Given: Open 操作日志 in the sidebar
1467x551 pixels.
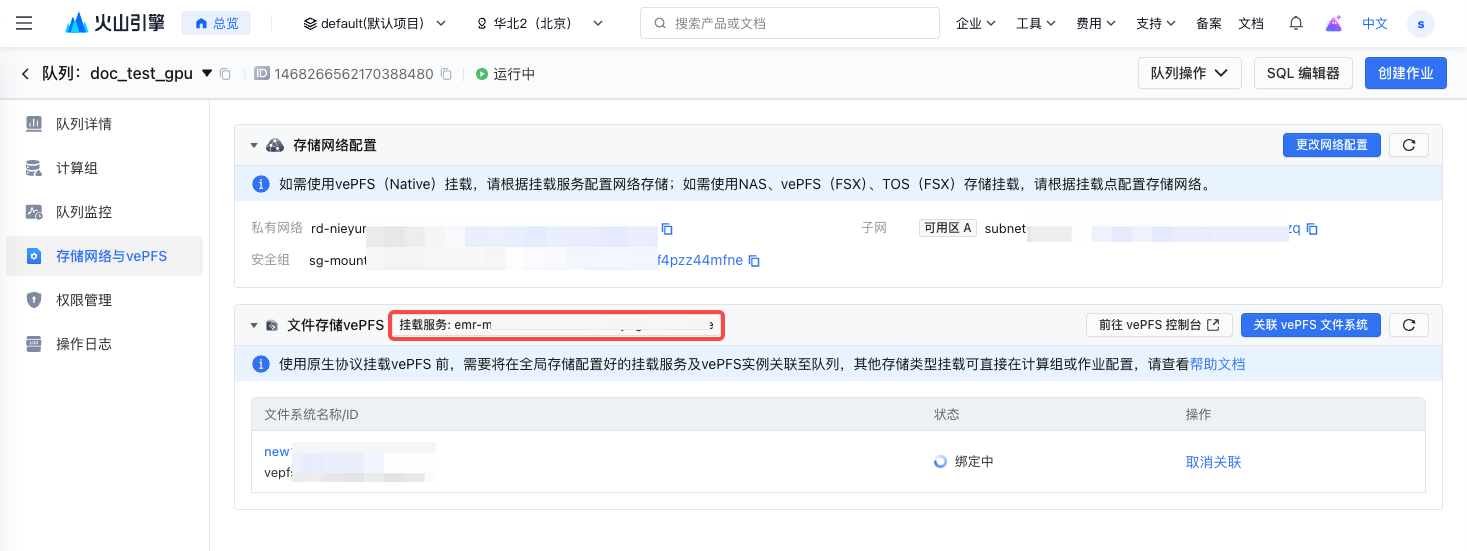Looking at the screenshot, I should point(104,344).
